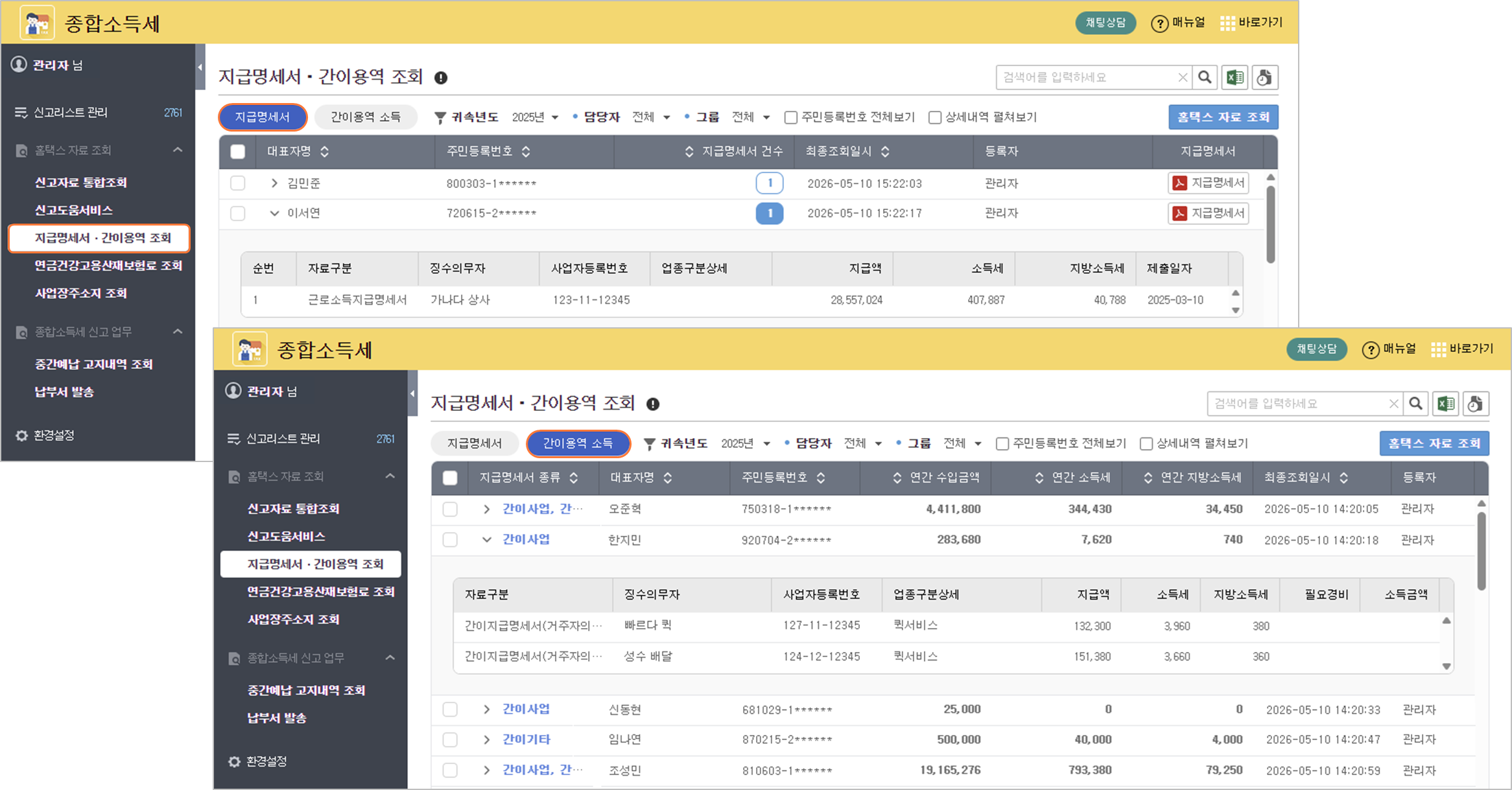This screenshot has width=1512, height=790.
Task: Open the 귀속년도 2025년 dropdown in the lower window
Action: (x=745, y=444)
